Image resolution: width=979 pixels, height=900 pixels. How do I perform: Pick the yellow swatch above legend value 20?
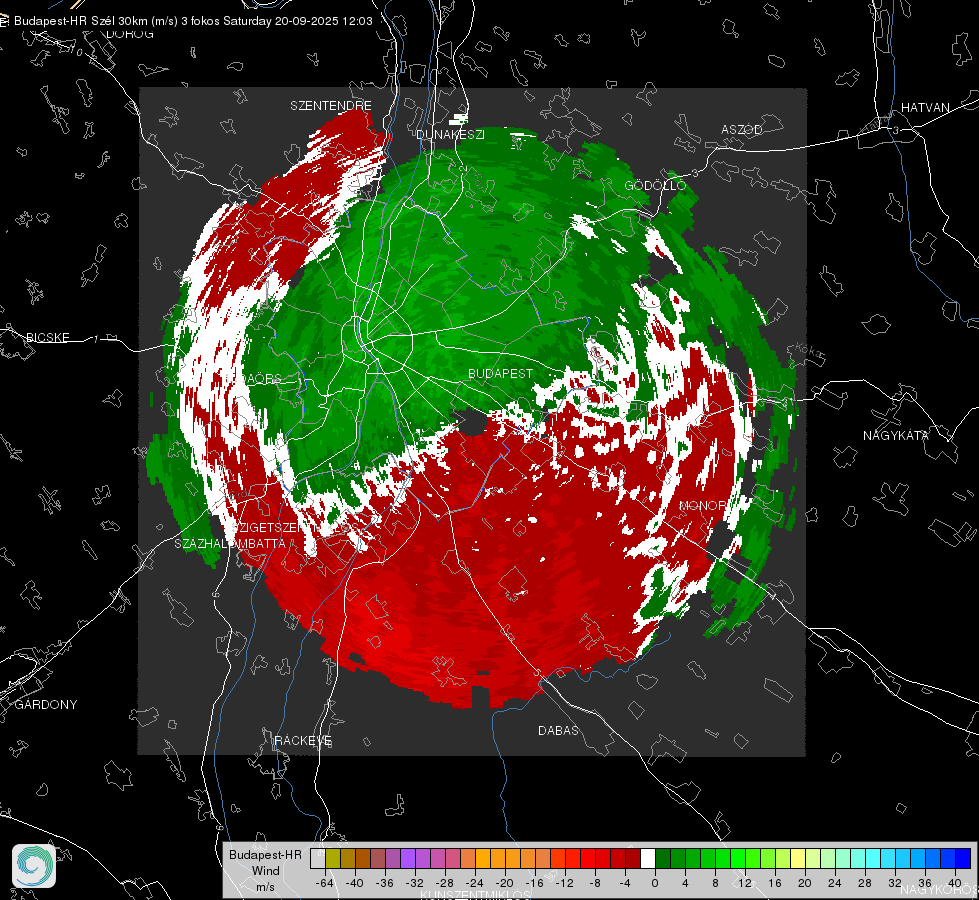coord(798,858)
